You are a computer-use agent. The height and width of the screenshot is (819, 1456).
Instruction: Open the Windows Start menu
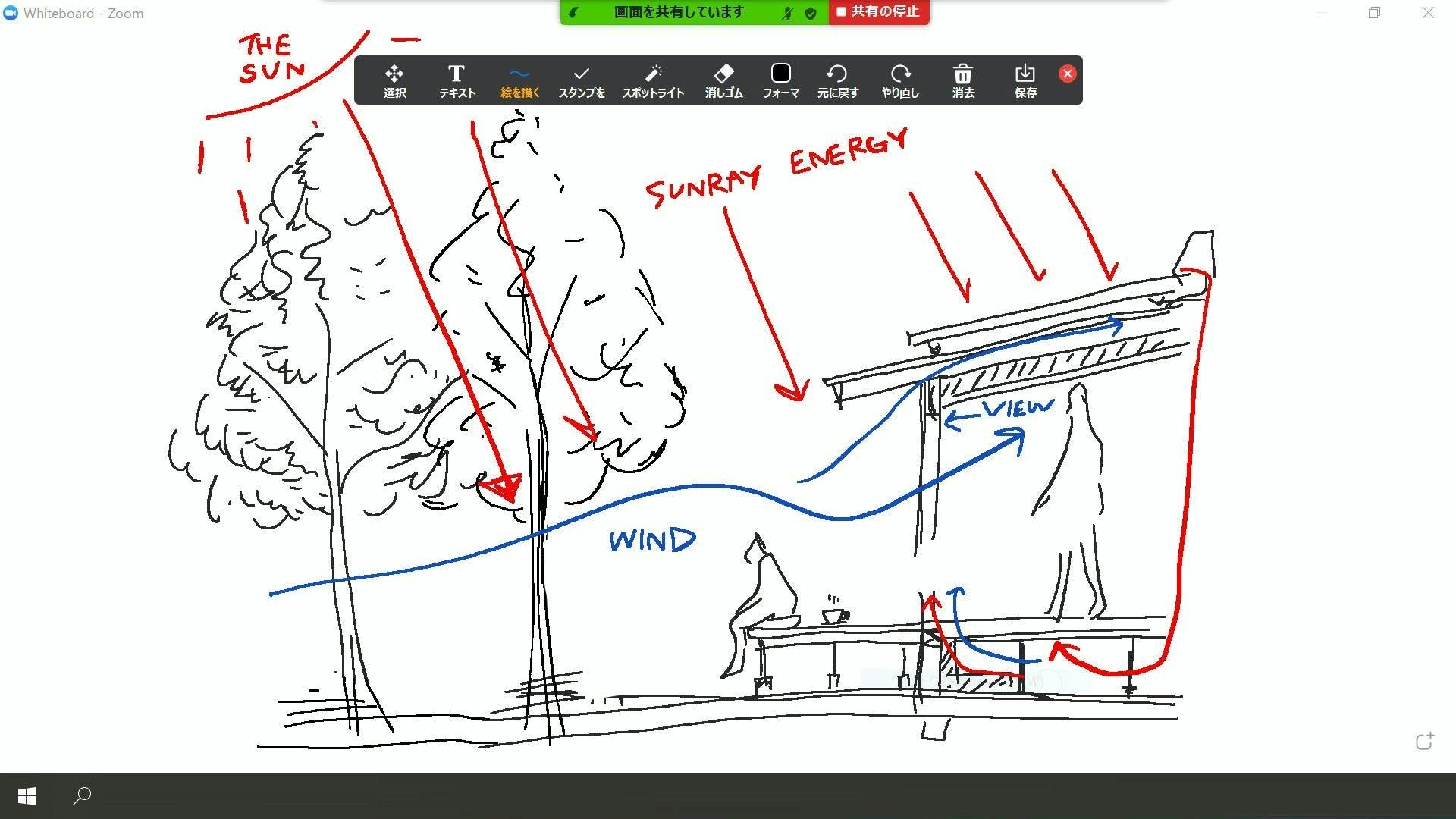pos(27,796)
